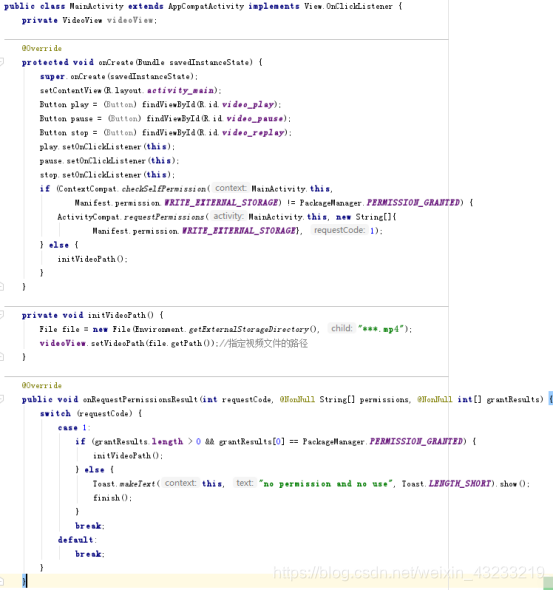Screen dimensions: 554x591
Task: Collapse the onCreate method fold marker
Action: click(x=2, y=62)
